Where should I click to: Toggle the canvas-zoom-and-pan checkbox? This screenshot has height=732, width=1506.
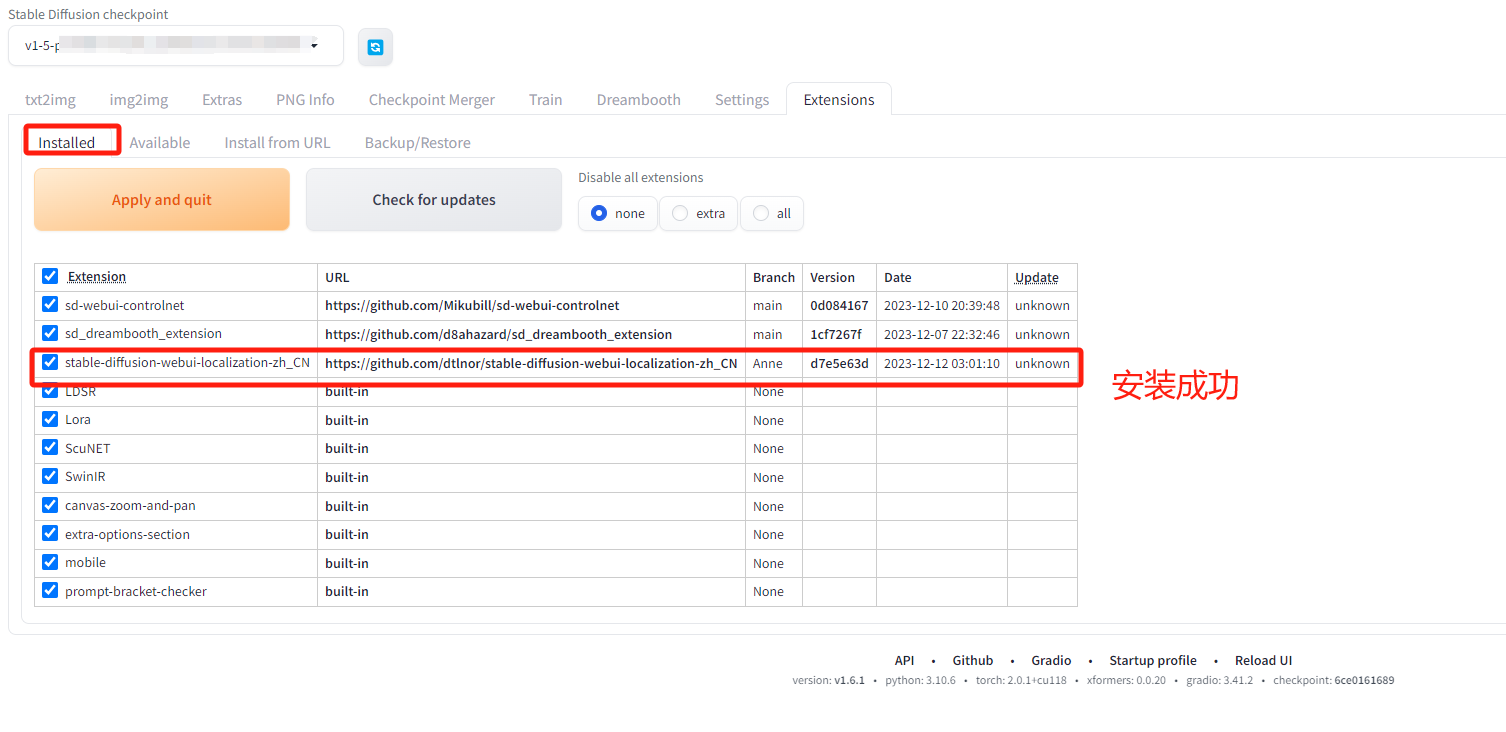[50, 505]
